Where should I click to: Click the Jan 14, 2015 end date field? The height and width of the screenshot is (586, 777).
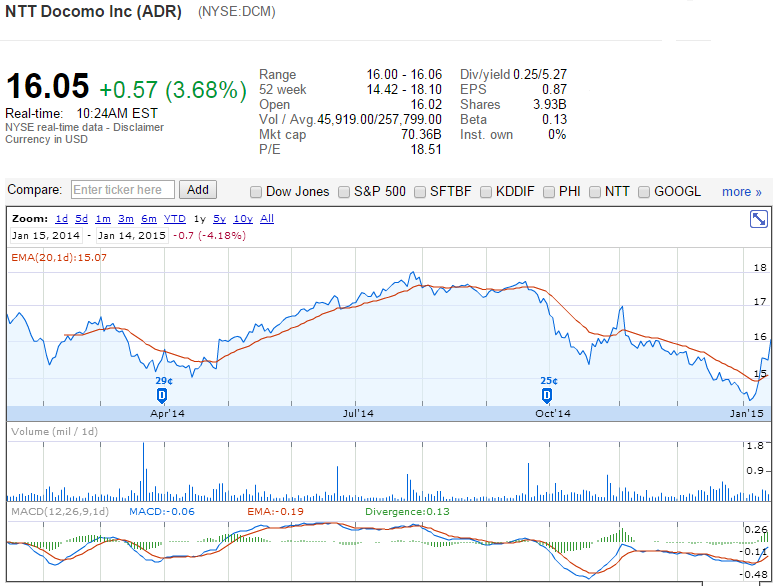[x=132, y=236]
